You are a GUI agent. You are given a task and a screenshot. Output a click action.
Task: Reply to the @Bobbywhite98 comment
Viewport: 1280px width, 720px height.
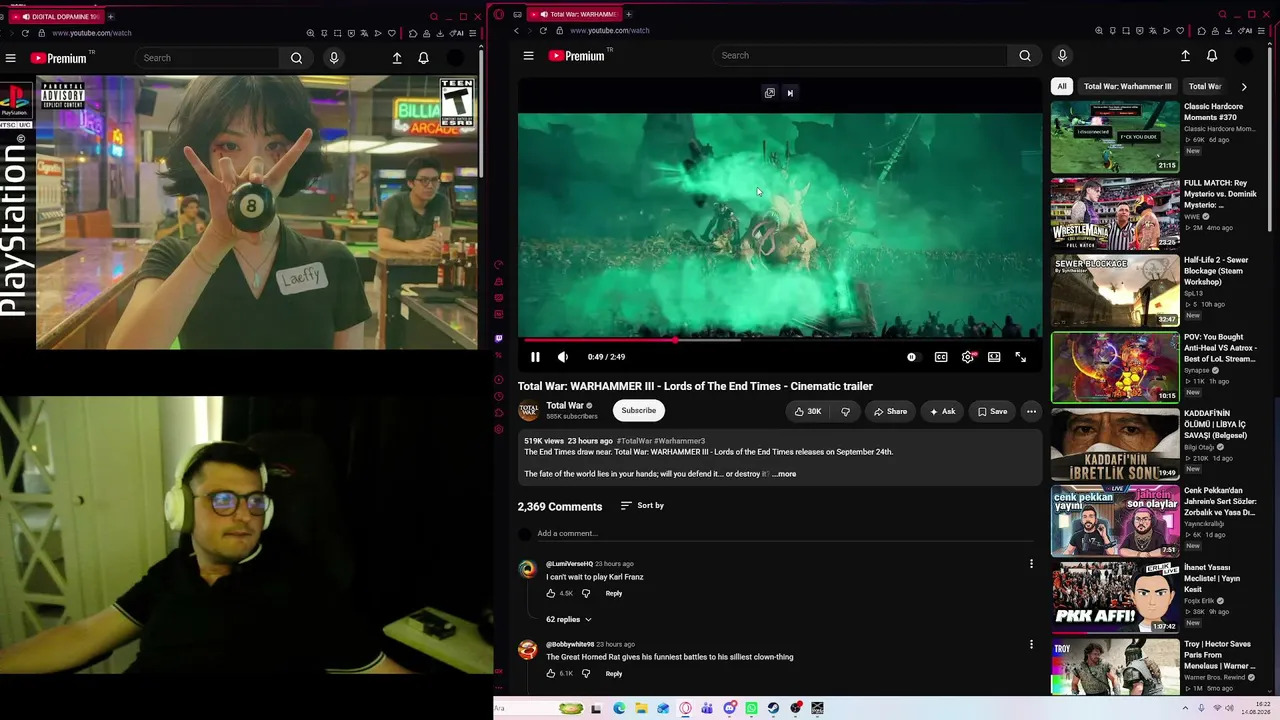click(x=614, y=673)
